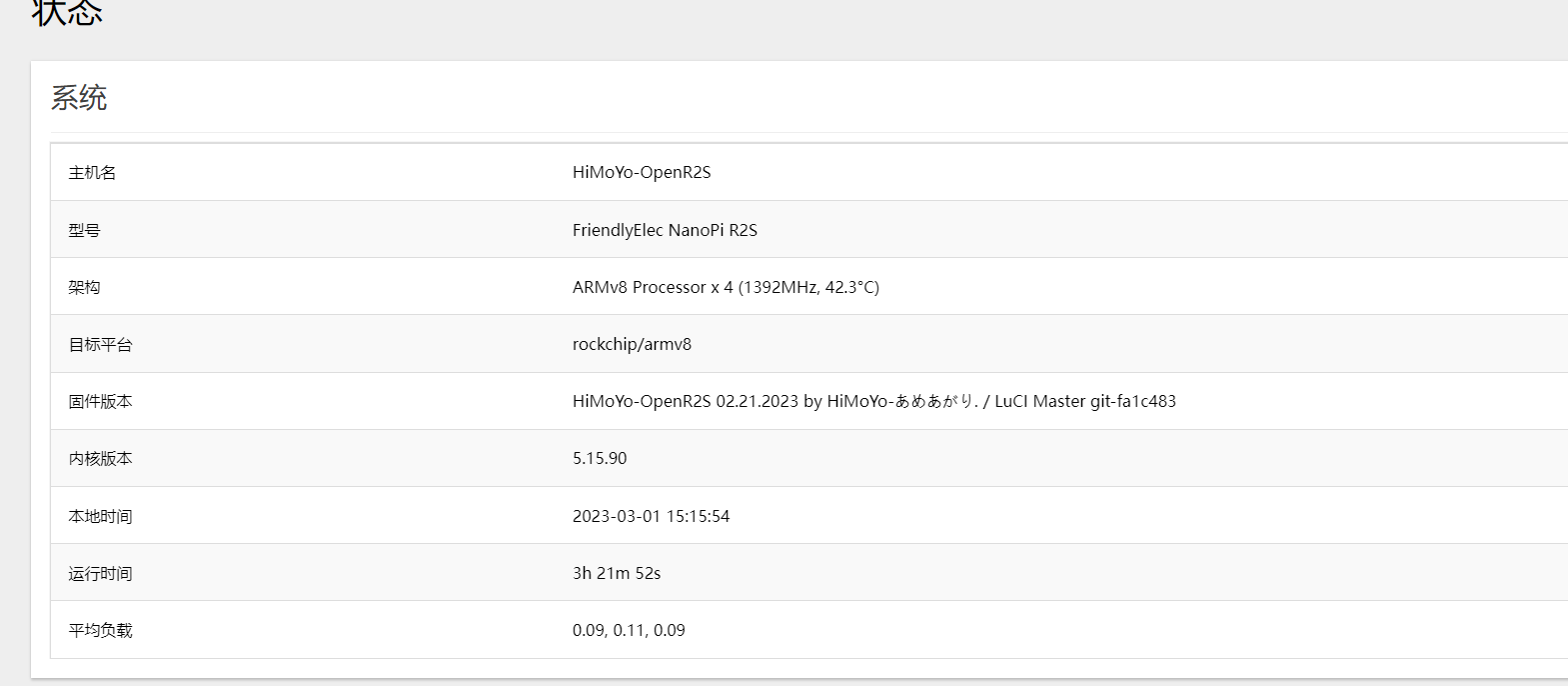Click the kernel version 5.15.90
Screen dimensions: 1568x686
tap(600, 458)
